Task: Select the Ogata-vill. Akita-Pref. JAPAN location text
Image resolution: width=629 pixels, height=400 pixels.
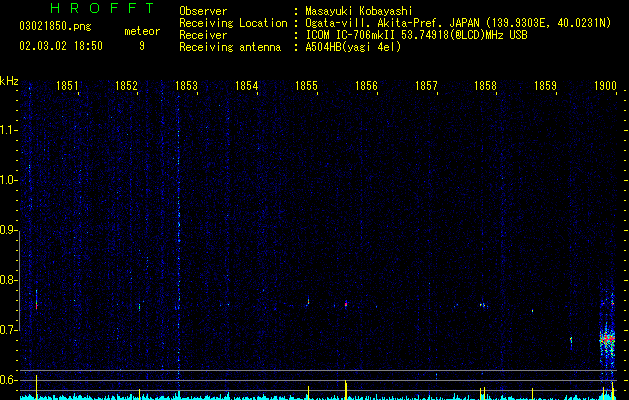Action: point(458,23)
